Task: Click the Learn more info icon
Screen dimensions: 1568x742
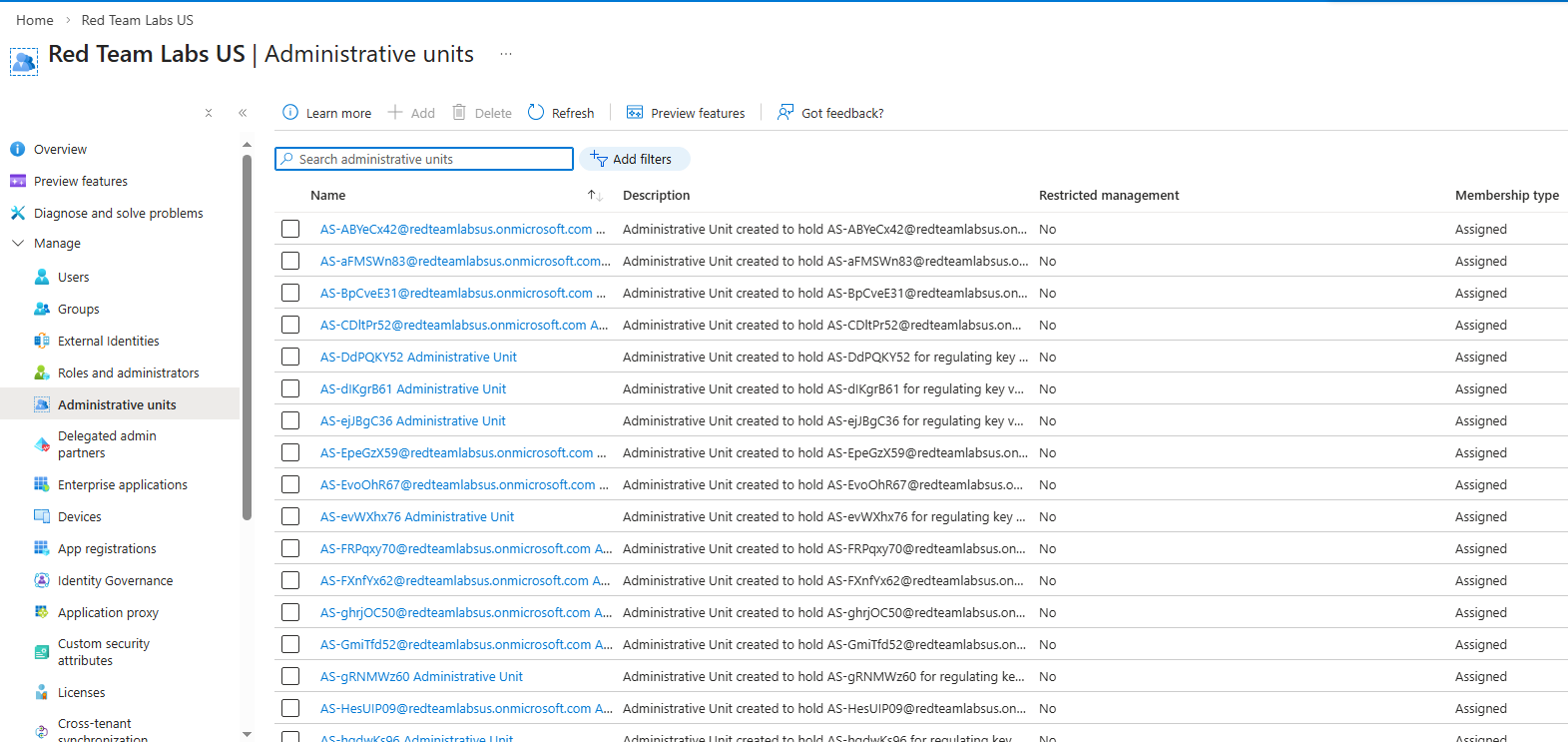Action: pos(290,113)
